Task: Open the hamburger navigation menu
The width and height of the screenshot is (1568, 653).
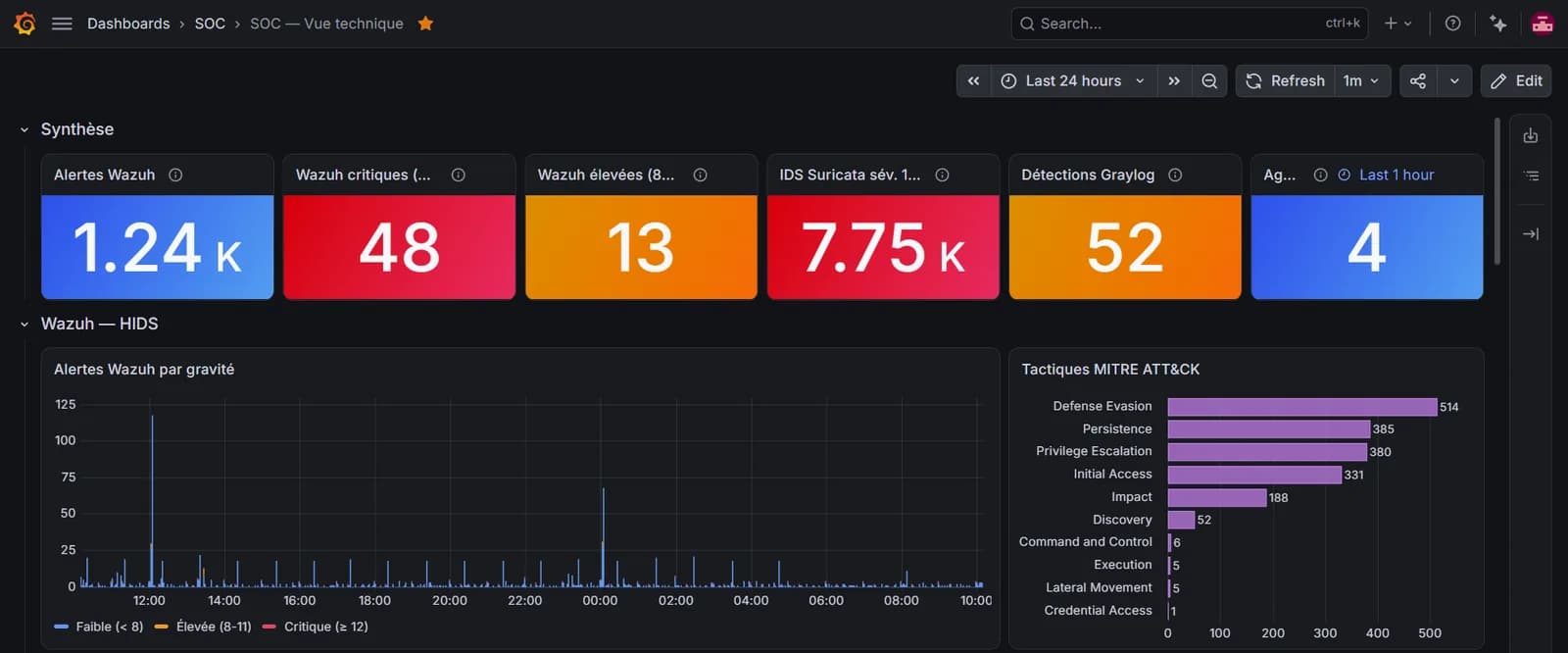Action: click(62, 24)
